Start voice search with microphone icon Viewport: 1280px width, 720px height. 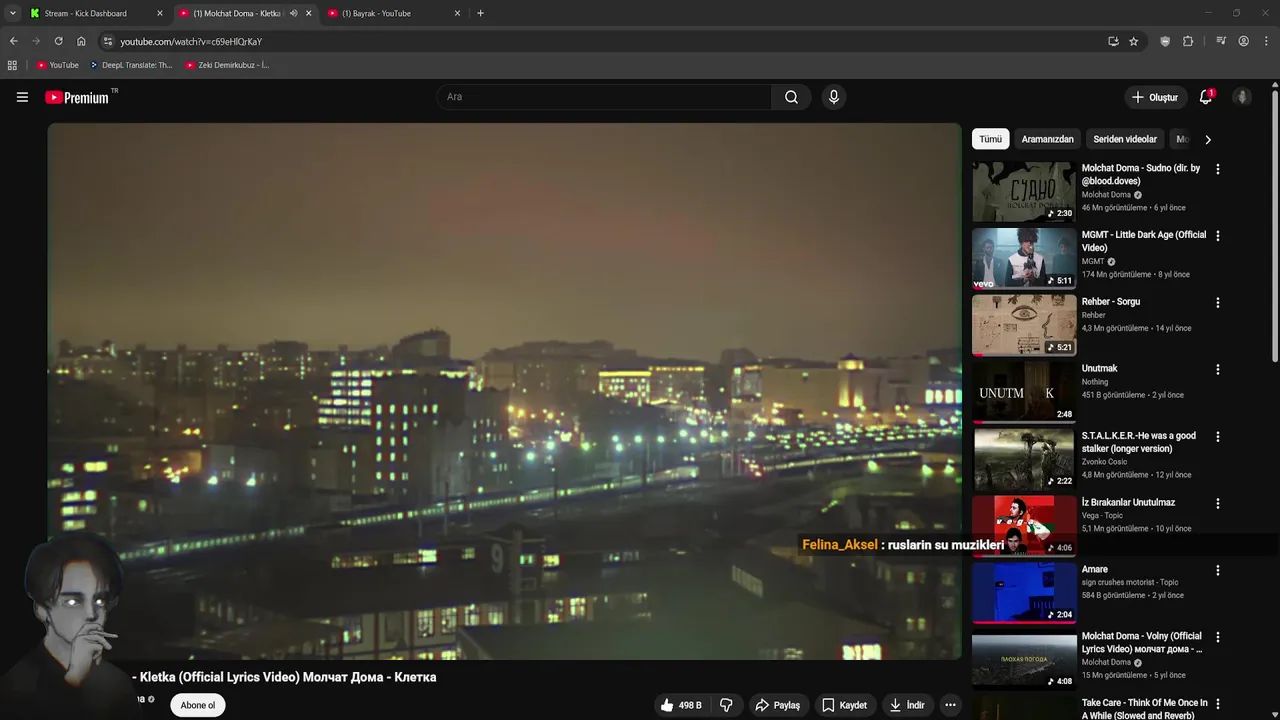(833, 97)
